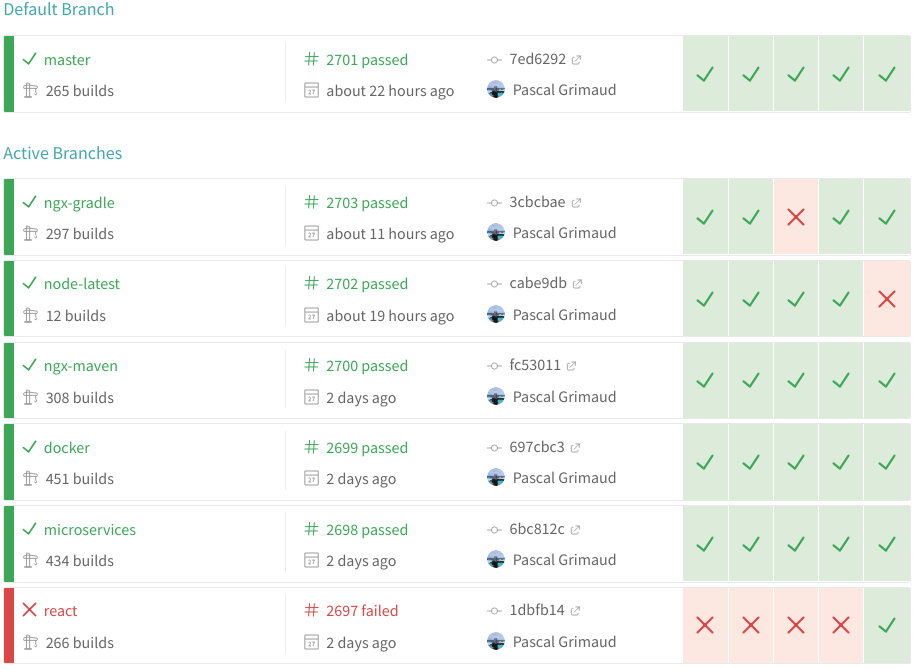Open build #2698 passed for microservices
This screenshot has width=915, height=669.
click(x=366, y=530)
